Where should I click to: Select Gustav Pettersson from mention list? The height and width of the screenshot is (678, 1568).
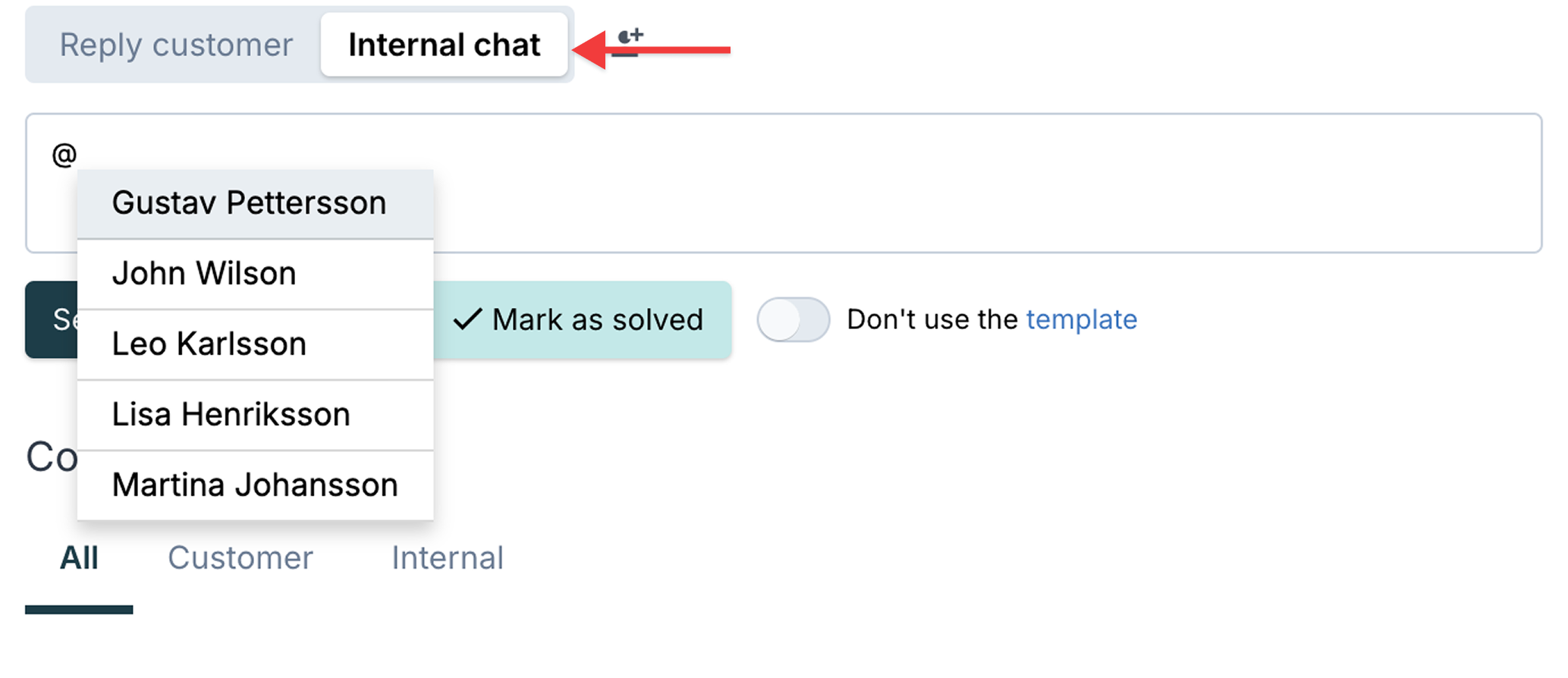pyautogui.click(x=256, y=203)
